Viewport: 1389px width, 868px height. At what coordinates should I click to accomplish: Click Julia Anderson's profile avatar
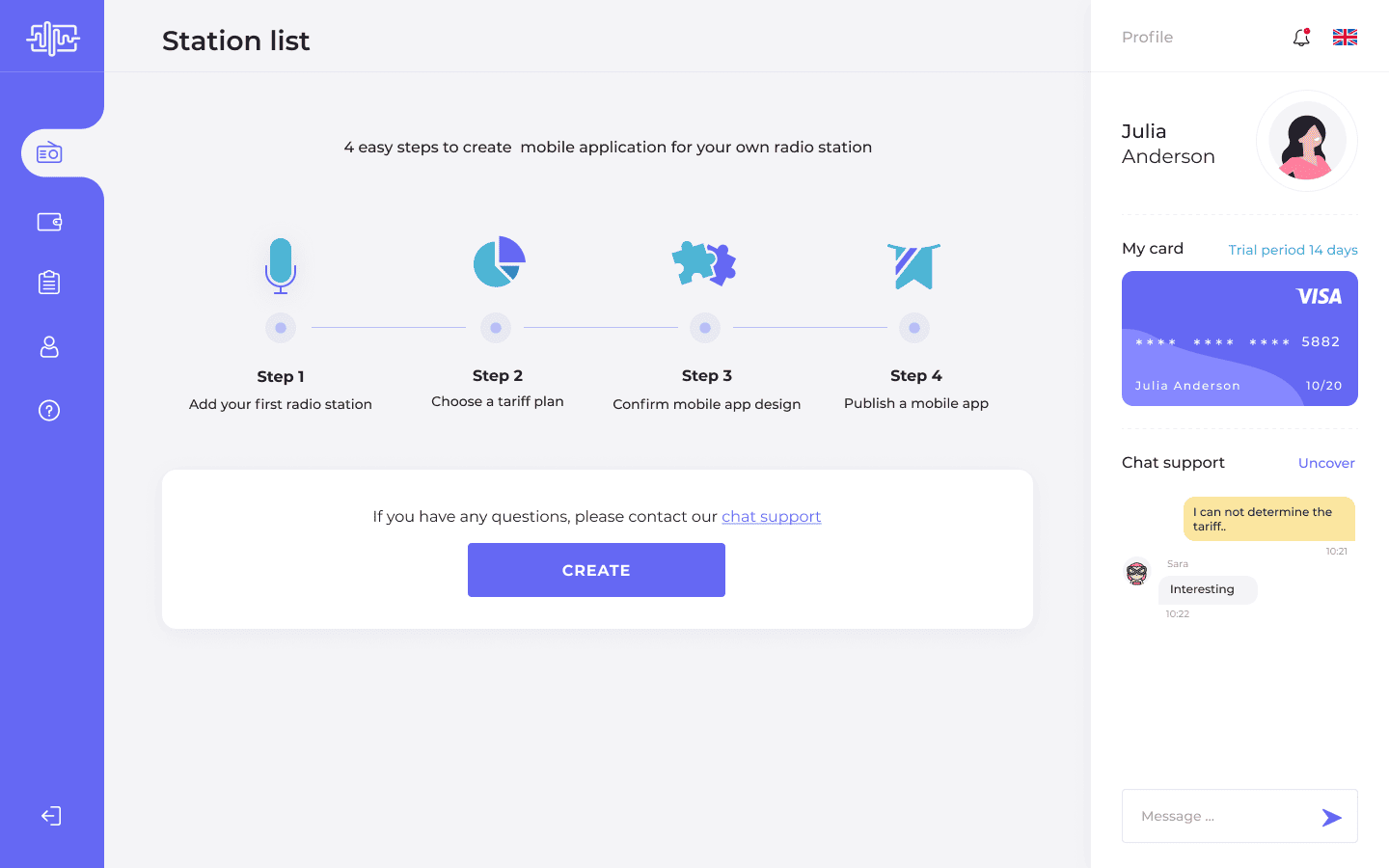(x=1306, y=141)
